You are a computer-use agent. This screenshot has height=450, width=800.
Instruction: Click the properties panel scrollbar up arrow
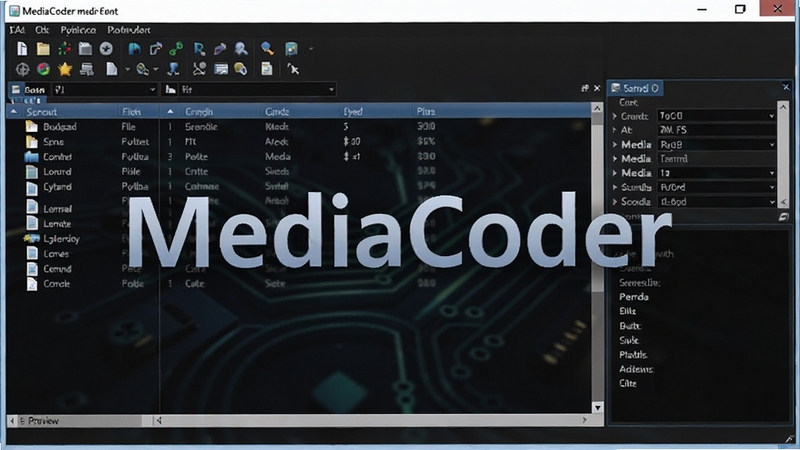coord(783,107)
